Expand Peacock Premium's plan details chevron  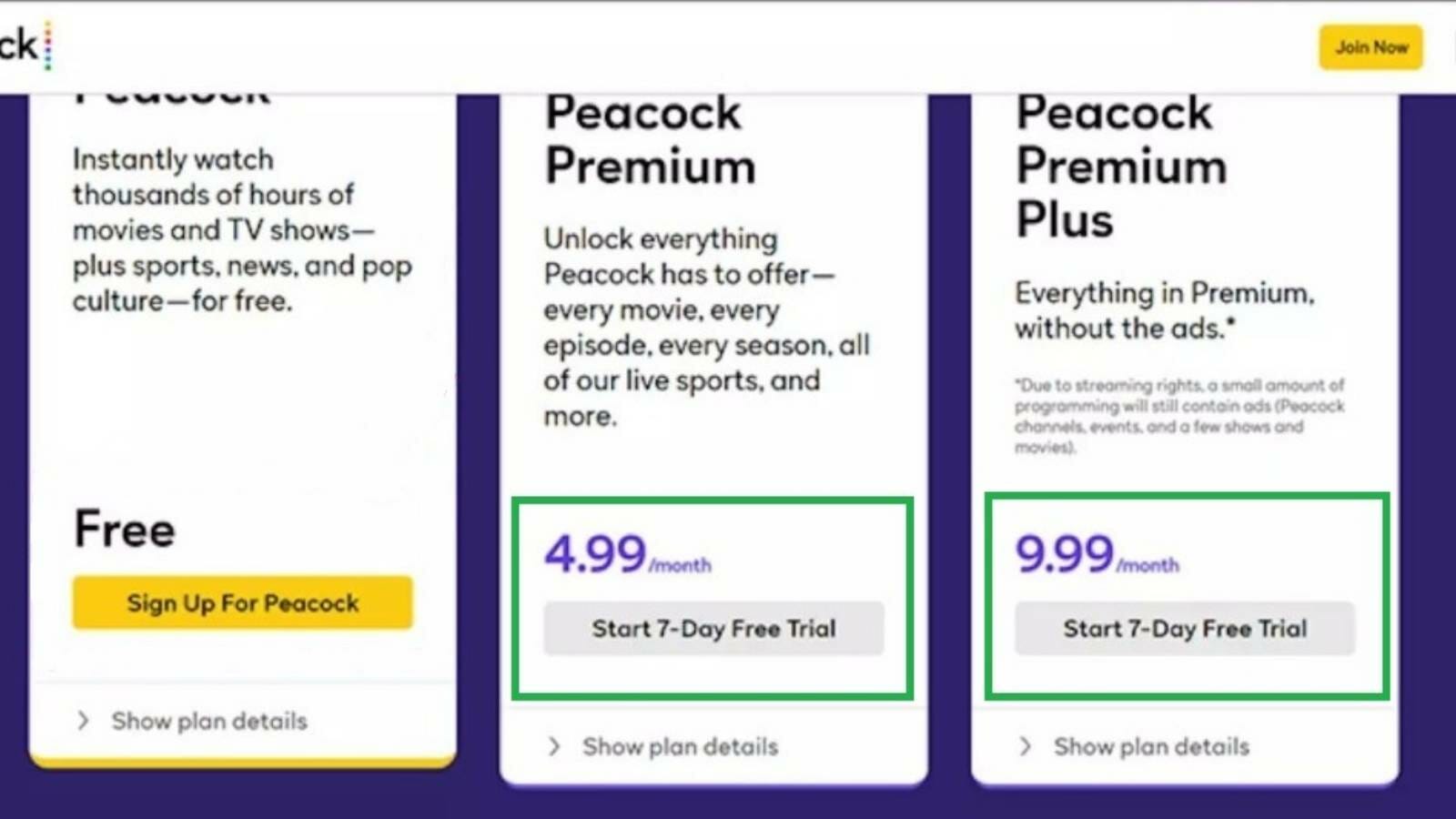[x=554, y=746]
